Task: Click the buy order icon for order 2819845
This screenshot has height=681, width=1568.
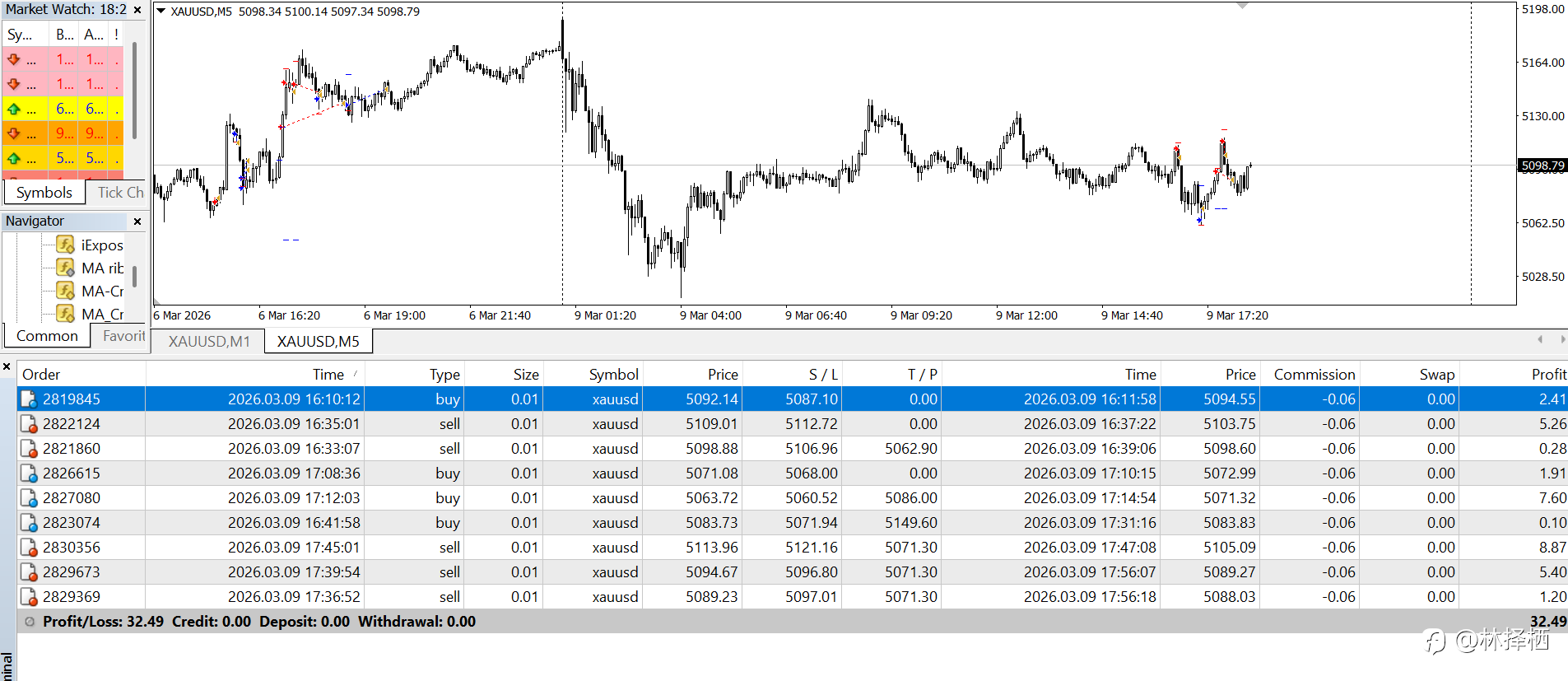Action: click(29, 399)
